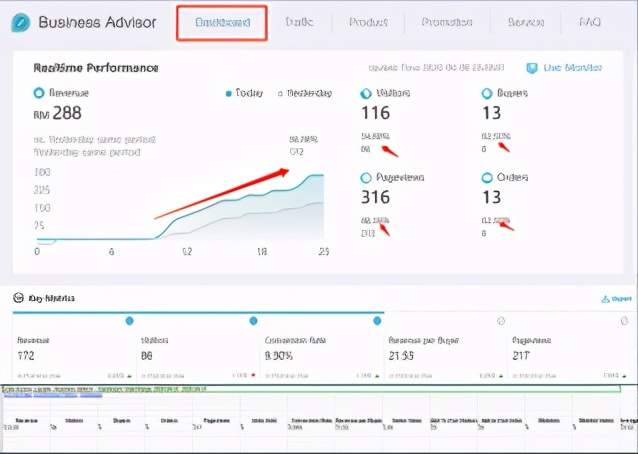Screen dimensions: 638x454
Task: Click the Orders metric circle icon
Action: [x=487, y=177]
